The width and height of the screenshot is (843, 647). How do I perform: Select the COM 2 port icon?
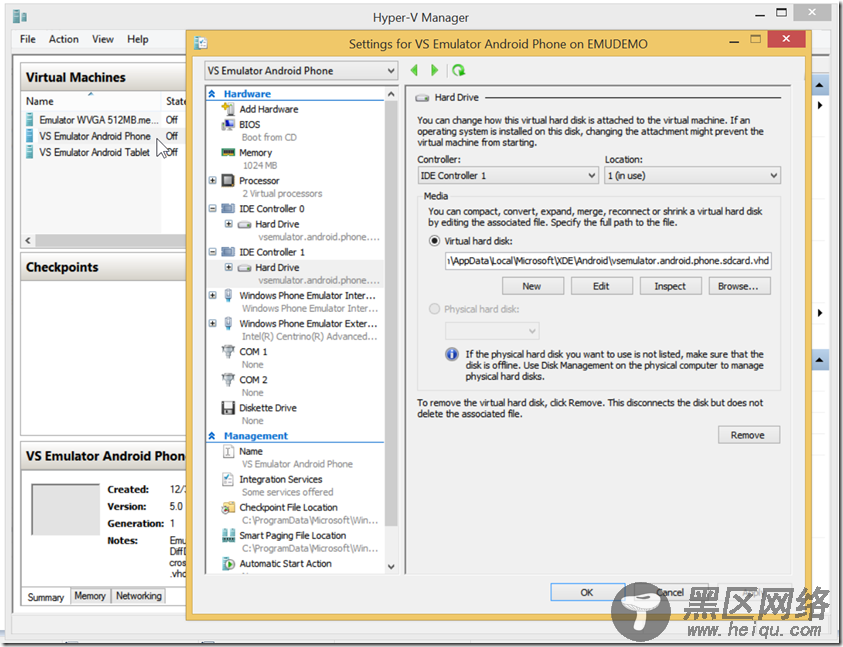click(228, 379)
